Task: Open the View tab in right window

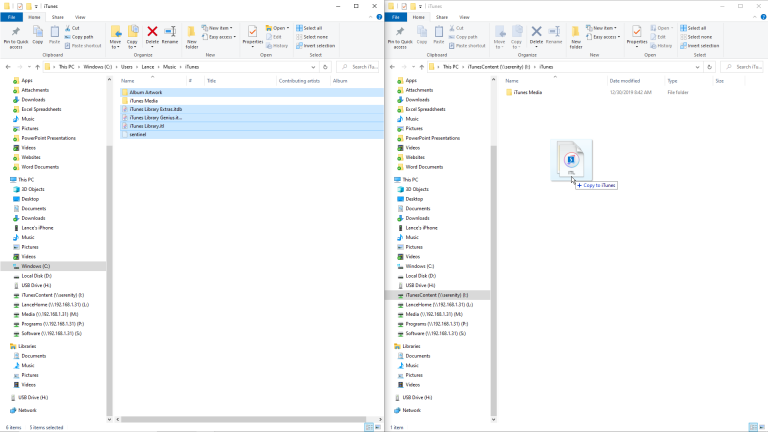Action: click(x=464, y=17)
